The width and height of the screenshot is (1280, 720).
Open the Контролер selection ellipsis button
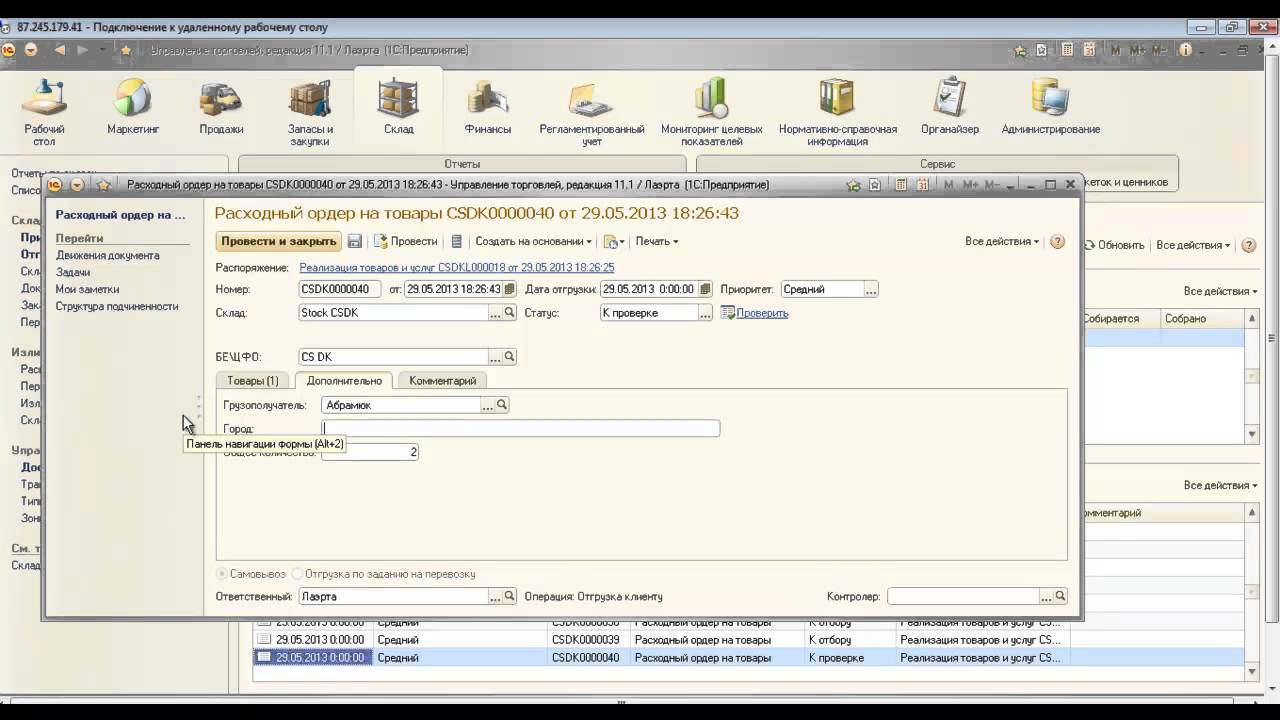pyautogui.click(x=1046, y=596)
